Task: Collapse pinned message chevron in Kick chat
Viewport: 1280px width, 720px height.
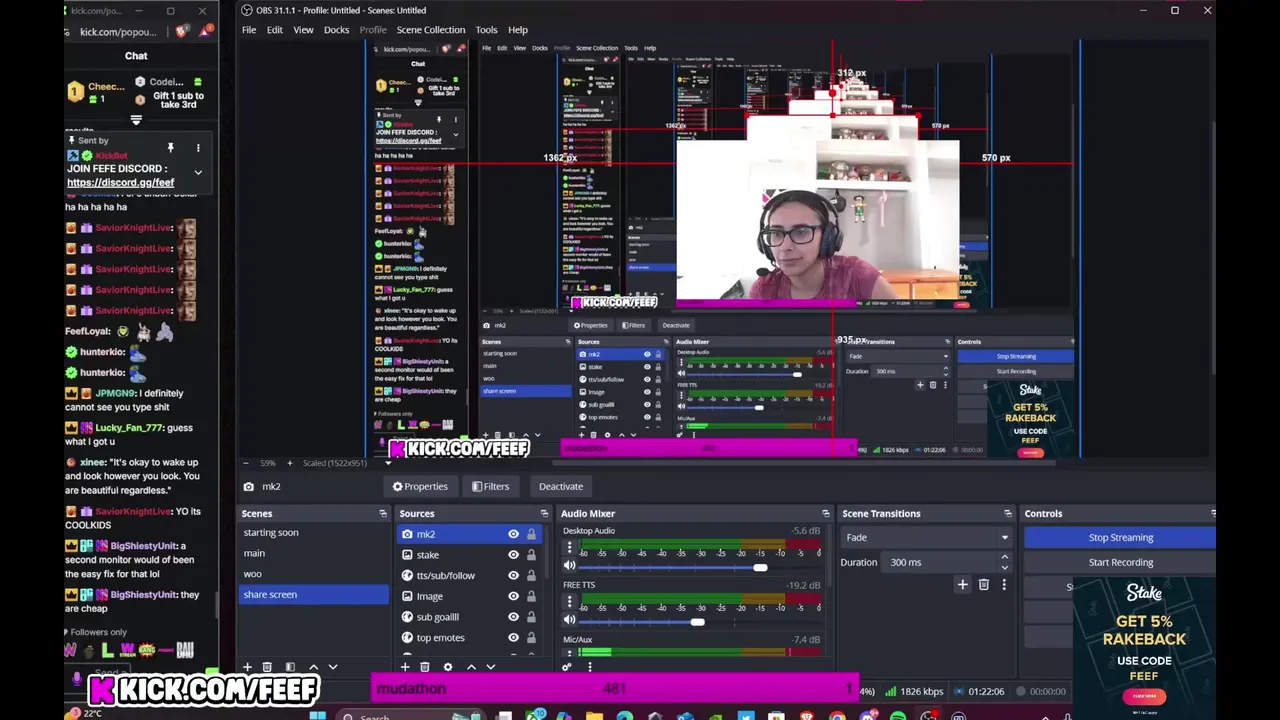Action: click(x=198, y=173)
